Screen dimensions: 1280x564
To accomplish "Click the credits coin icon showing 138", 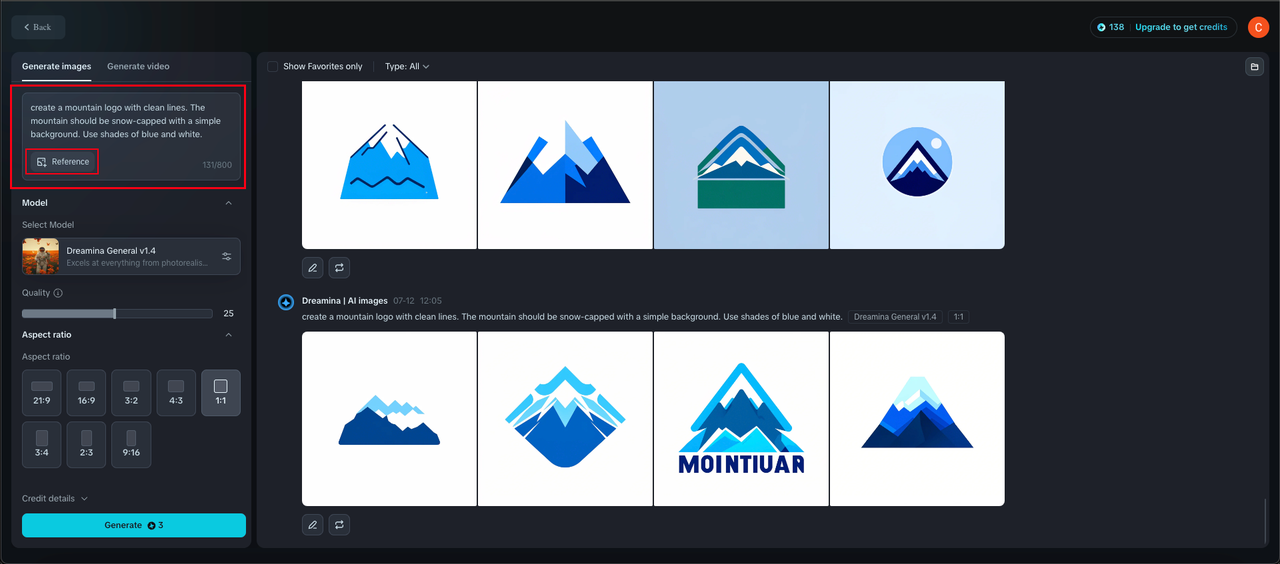I will tap(1101, 27).
